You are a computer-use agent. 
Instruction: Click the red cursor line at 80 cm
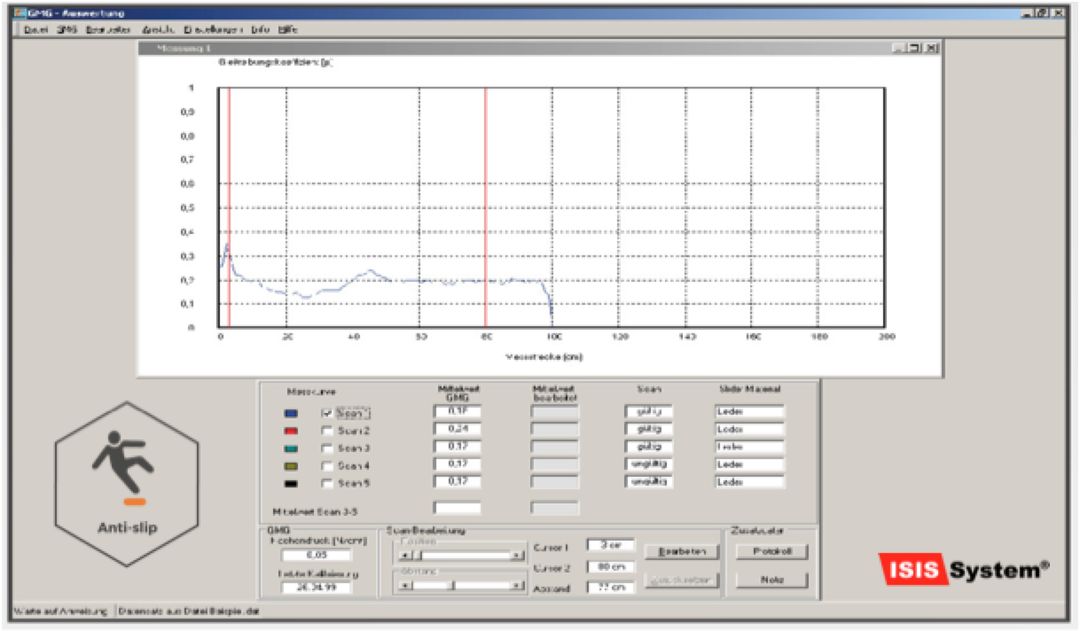pos(486,207)
